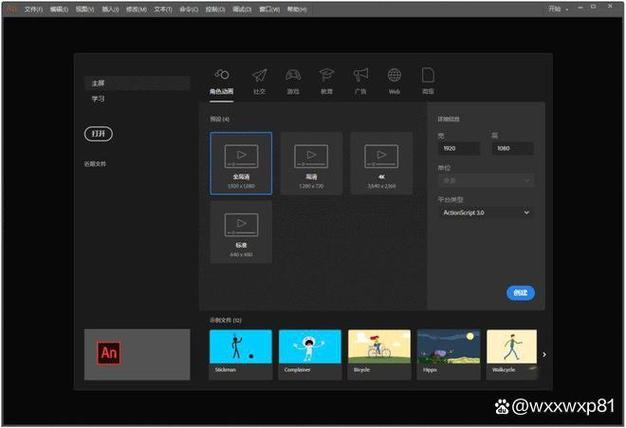Viewport: 626px width, 428px height.
Task: Choose the SD 640x480 preset tile
Action: 241,232
